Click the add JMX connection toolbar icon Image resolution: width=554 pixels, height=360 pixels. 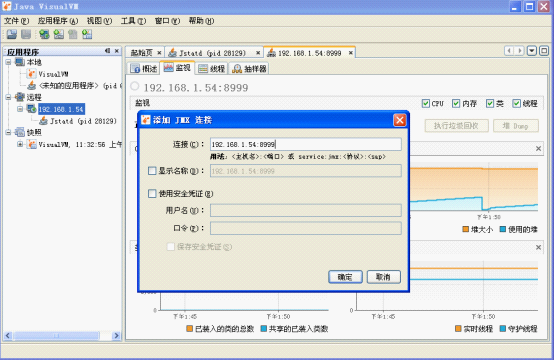(59, 34)
